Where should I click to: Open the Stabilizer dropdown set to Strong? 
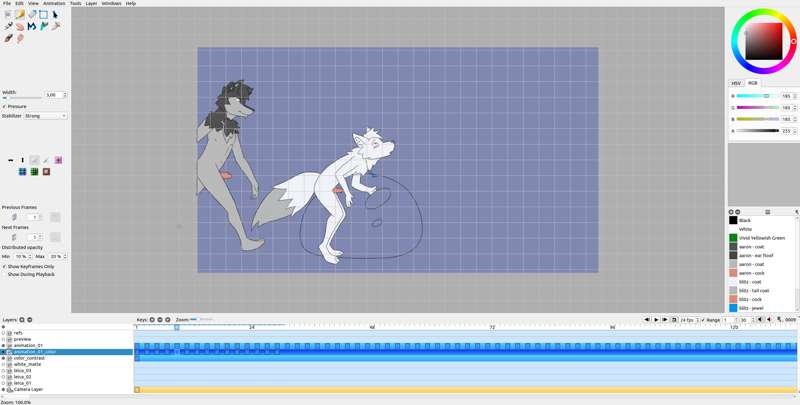pos(45,116)
